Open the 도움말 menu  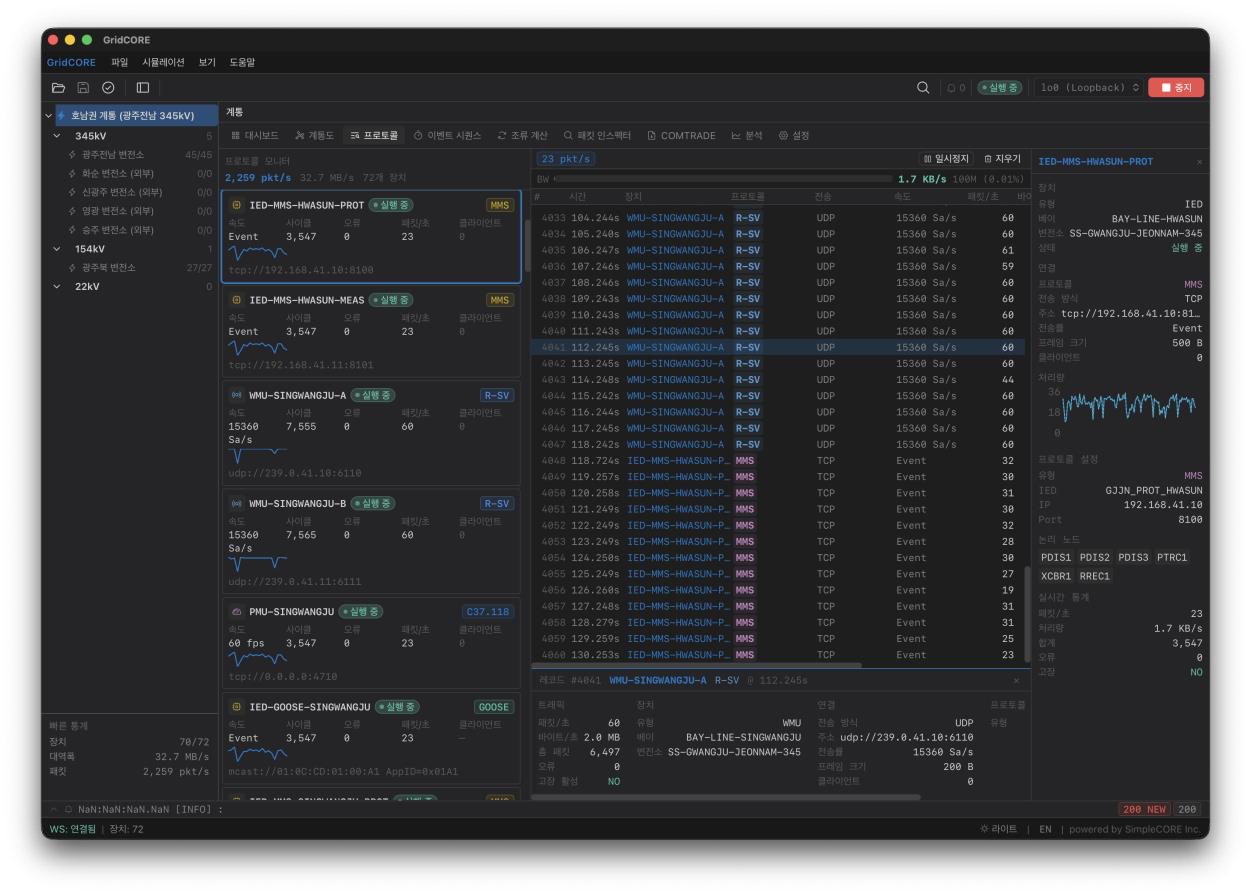(x=243, y=62)
